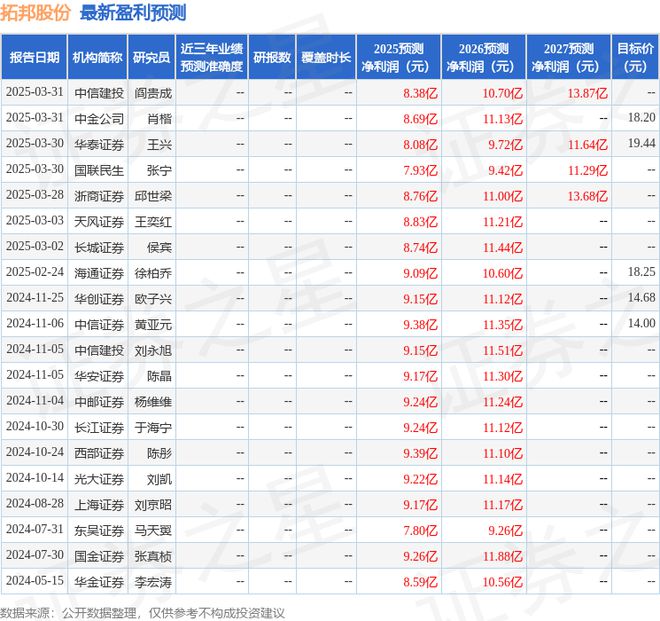This screenshot has height=621, width=660.
Task: Click the 最新盈利预测 title text
Action: click(x=133, y=13)
